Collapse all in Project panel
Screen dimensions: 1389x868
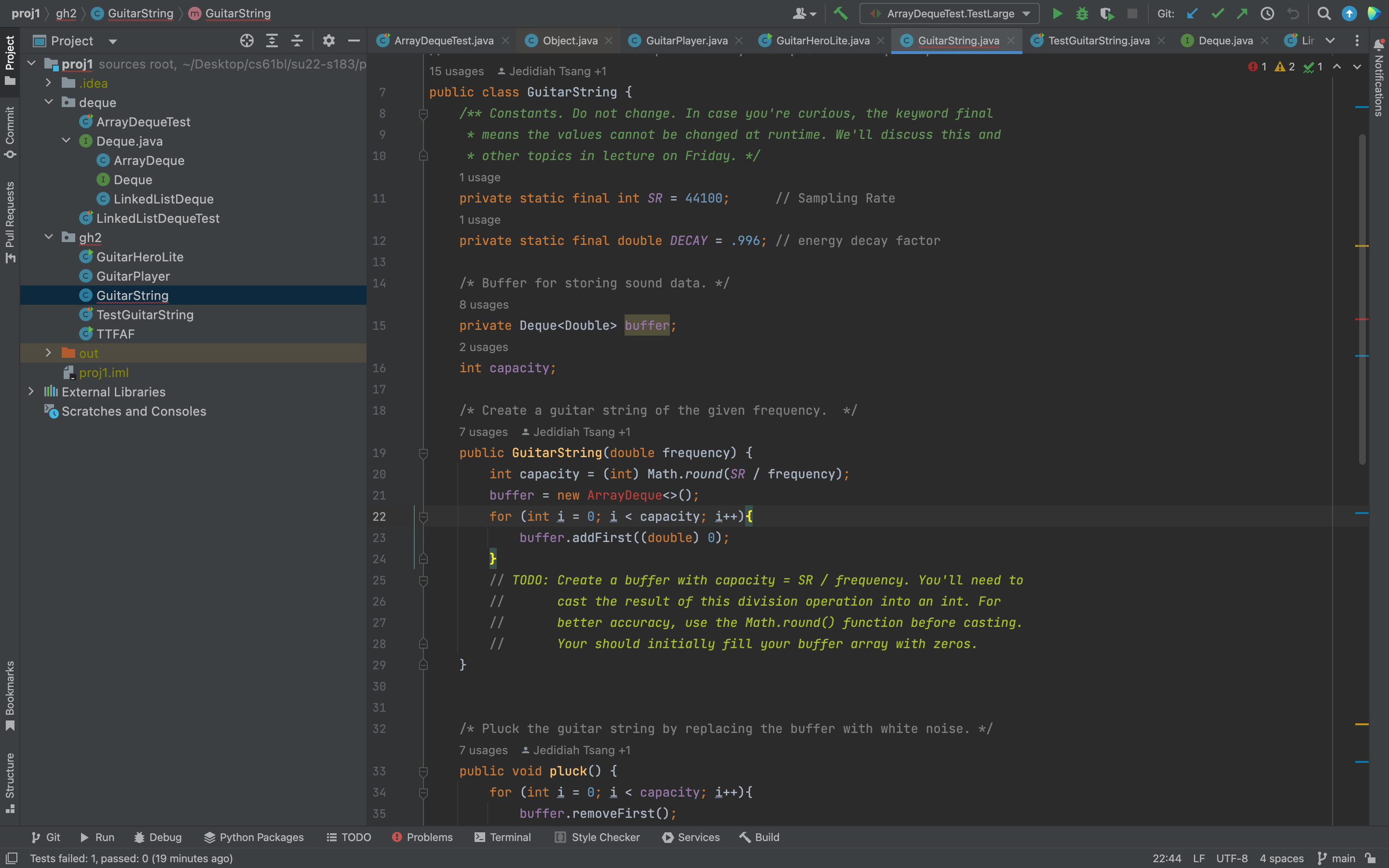297,41
